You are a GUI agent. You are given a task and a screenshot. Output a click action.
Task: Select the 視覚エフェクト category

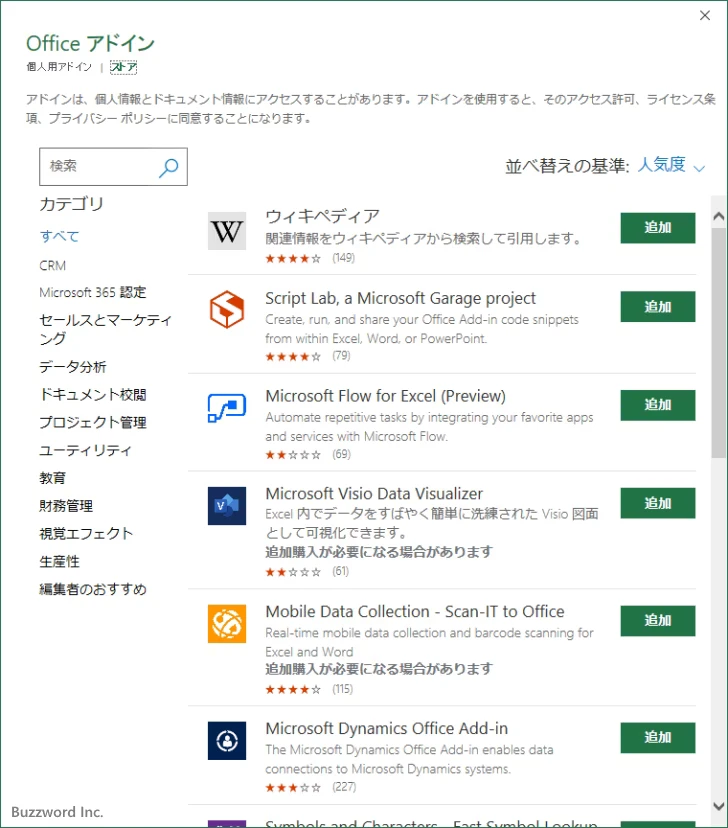coord(86,533)
